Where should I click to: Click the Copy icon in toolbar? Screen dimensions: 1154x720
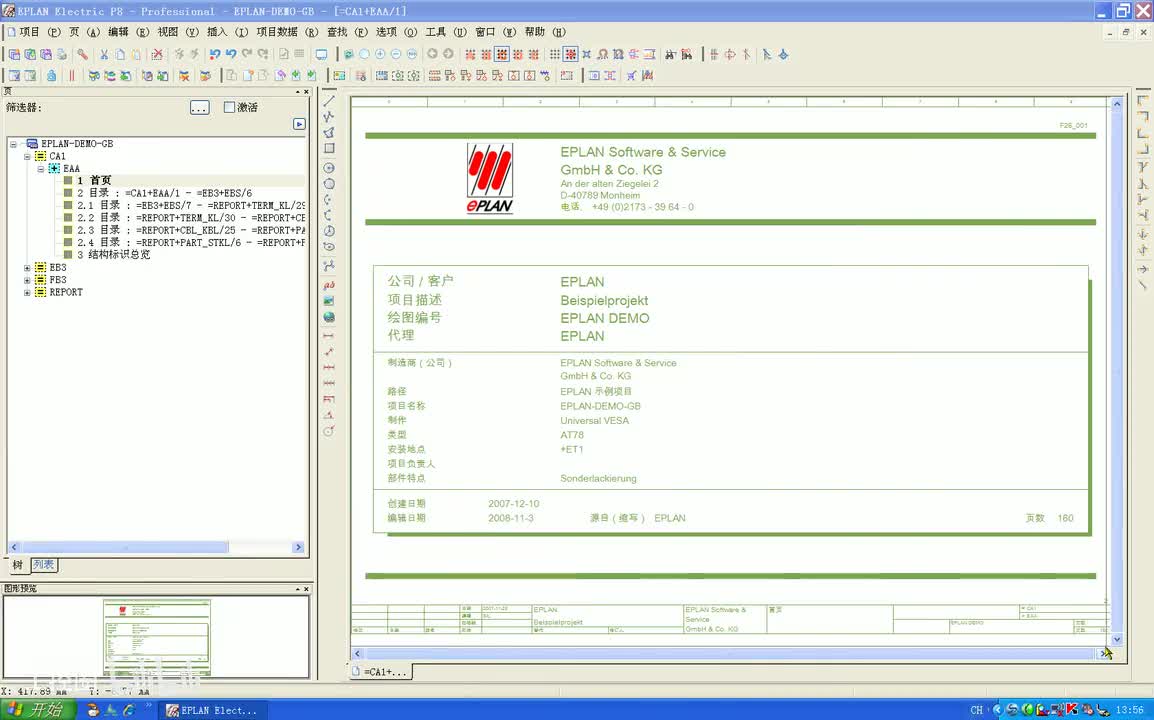[x=120, y=54]
